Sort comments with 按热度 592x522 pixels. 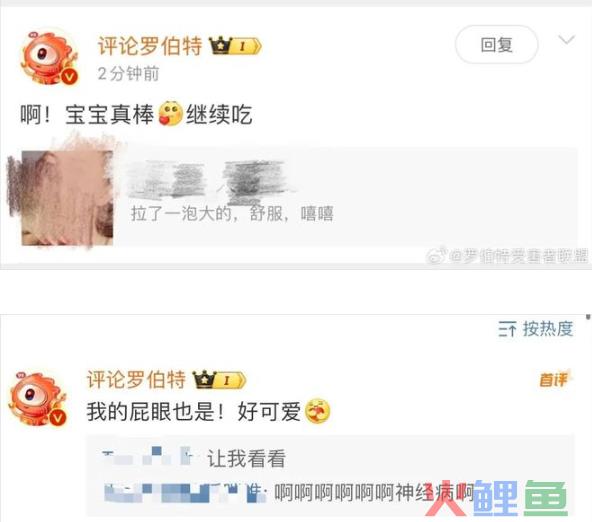point(548,328)
